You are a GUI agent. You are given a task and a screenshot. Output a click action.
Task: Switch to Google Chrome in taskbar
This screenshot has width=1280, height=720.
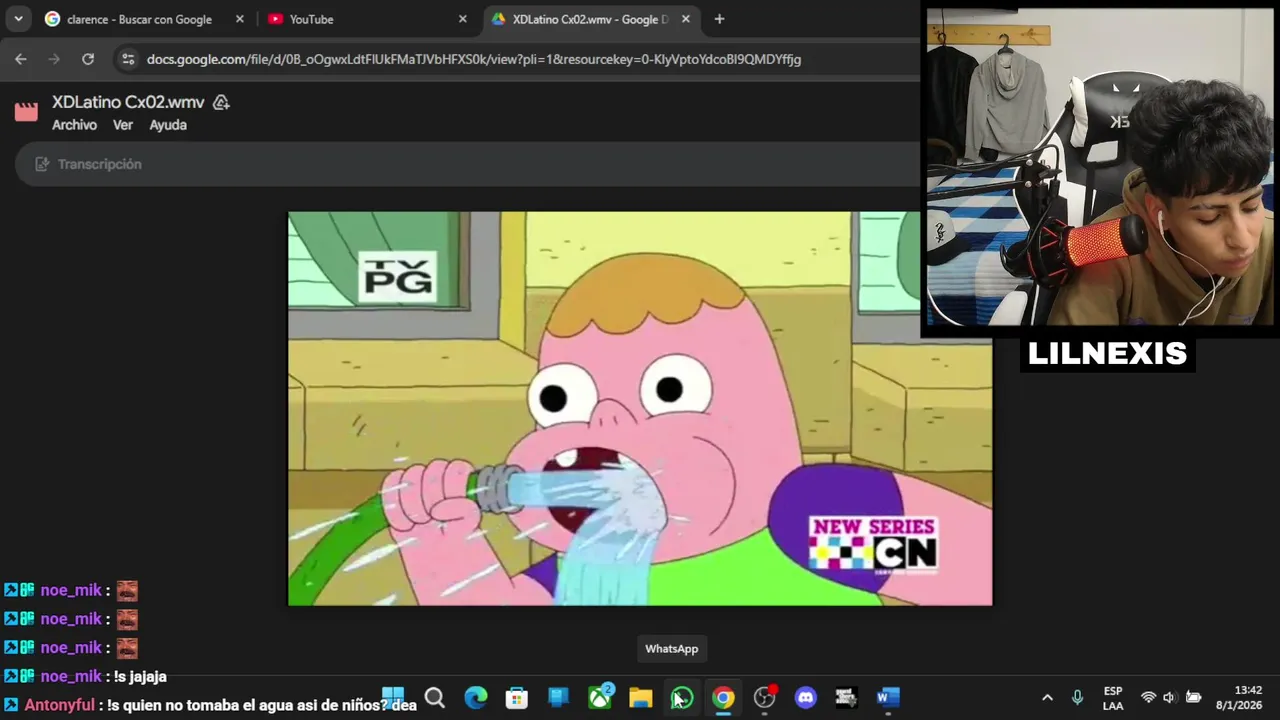pyautogui.click(x=723, y=697)
